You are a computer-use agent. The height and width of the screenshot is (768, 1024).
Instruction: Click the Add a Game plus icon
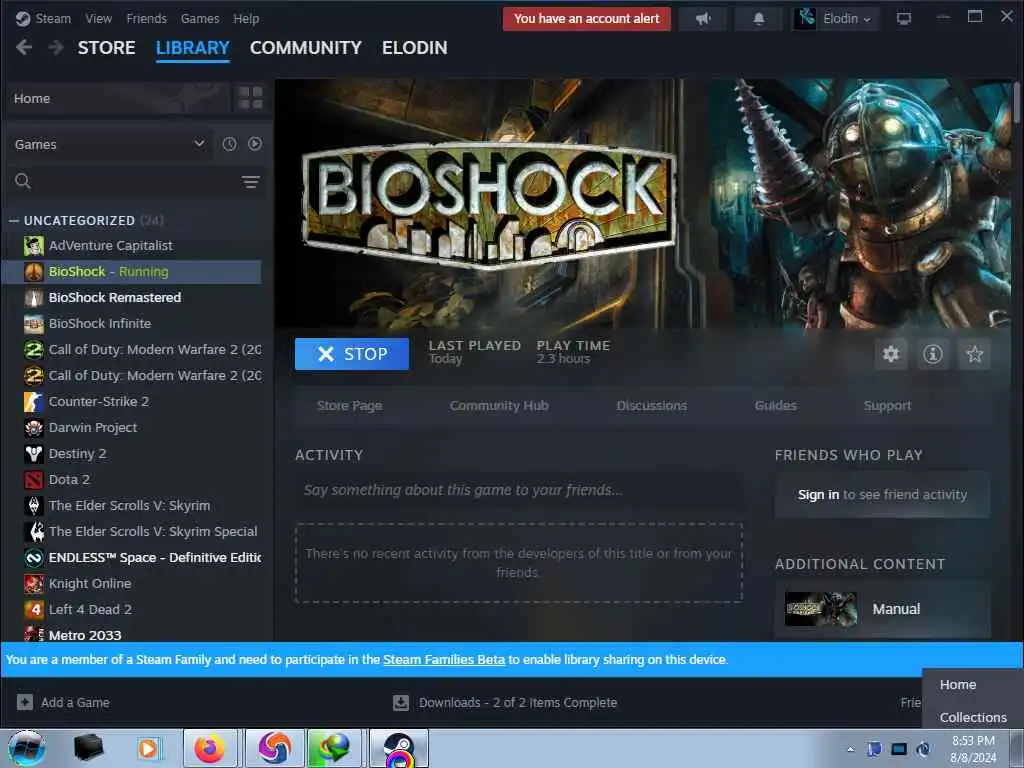(25, 702)
